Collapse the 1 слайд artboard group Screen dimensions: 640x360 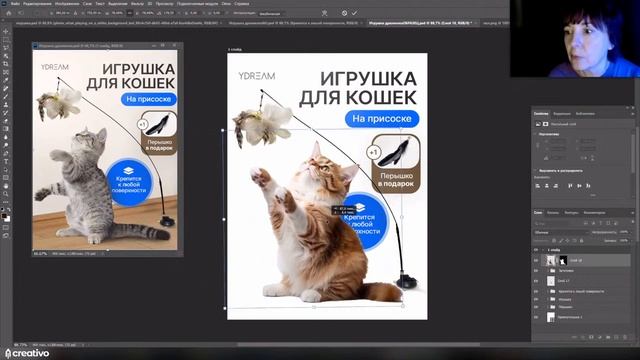click(543, 250)
